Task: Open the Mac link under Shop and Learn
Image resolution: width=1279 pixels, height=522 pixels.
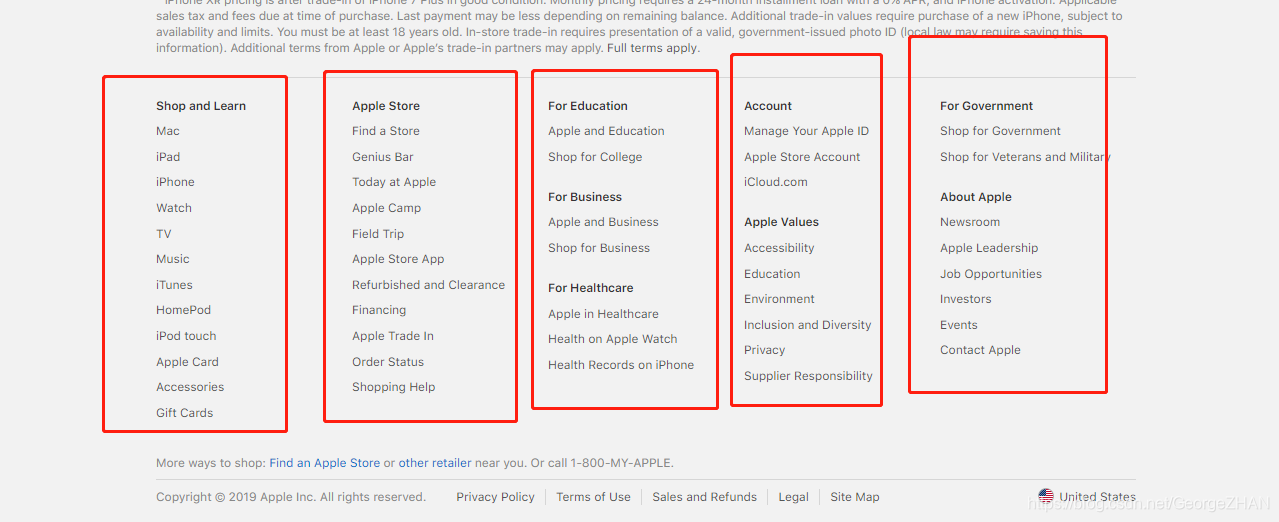Action: click(168, 131)
